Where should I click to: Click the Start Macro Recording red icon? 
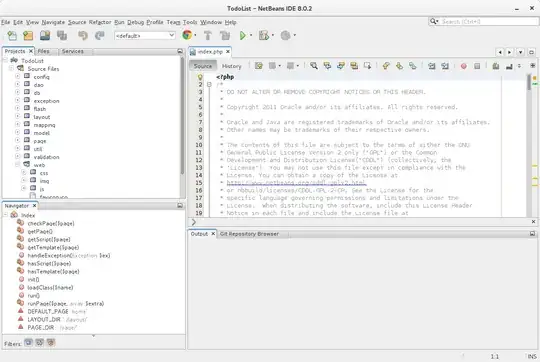464,66
